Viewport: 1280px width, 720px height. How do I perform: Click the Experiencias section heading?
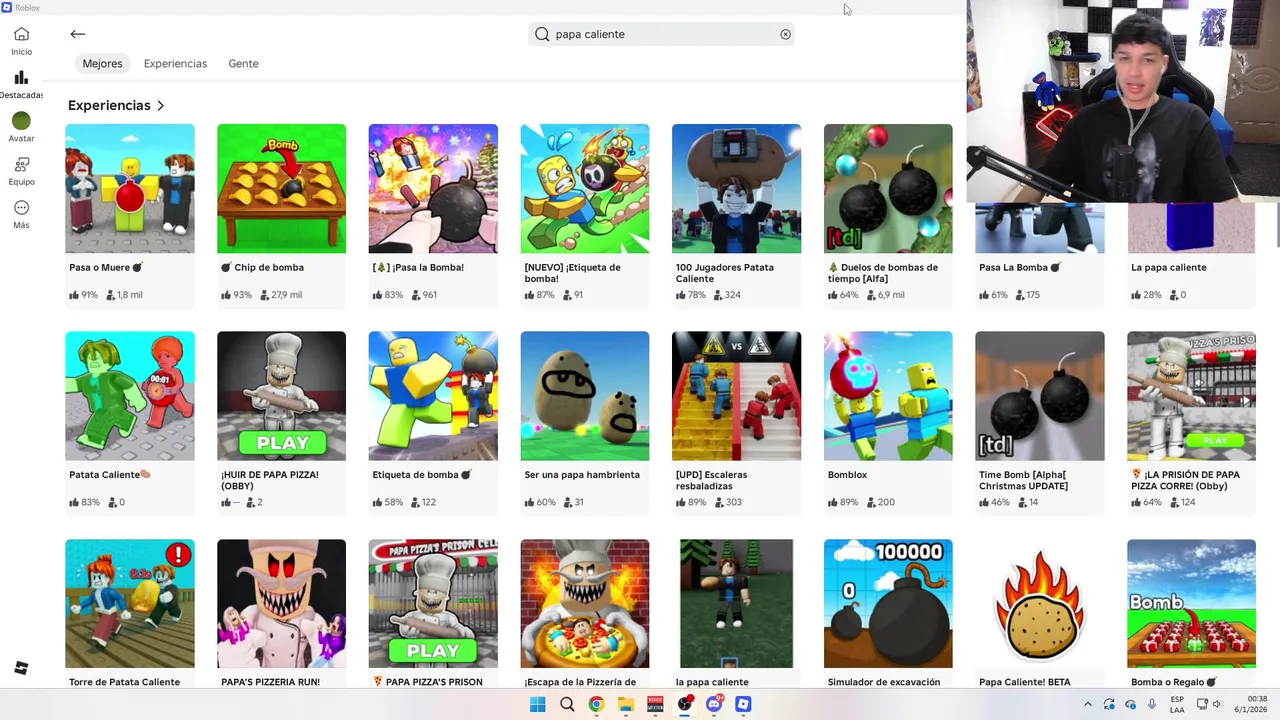[109, 105]
